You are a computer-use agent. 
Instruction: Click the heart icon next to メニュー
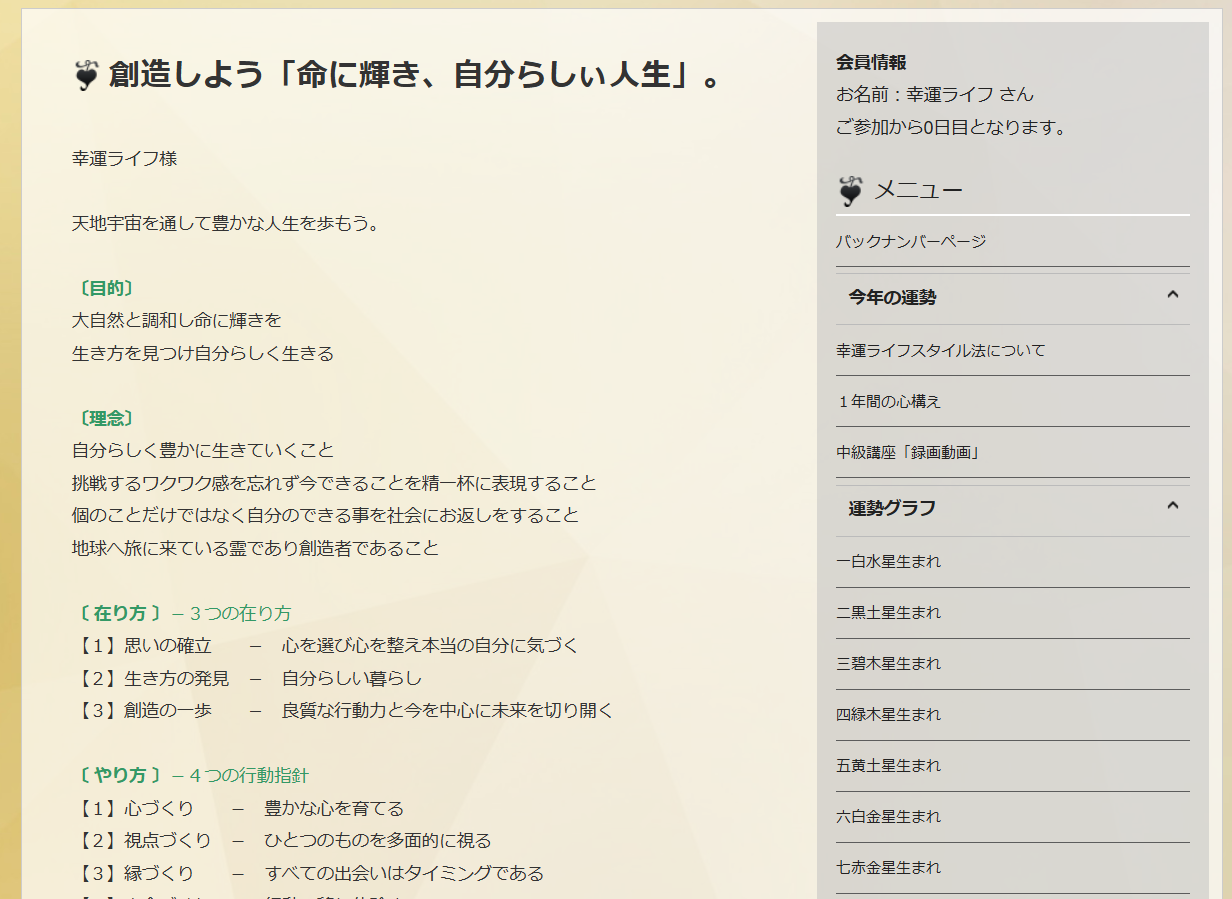(850, 190)
